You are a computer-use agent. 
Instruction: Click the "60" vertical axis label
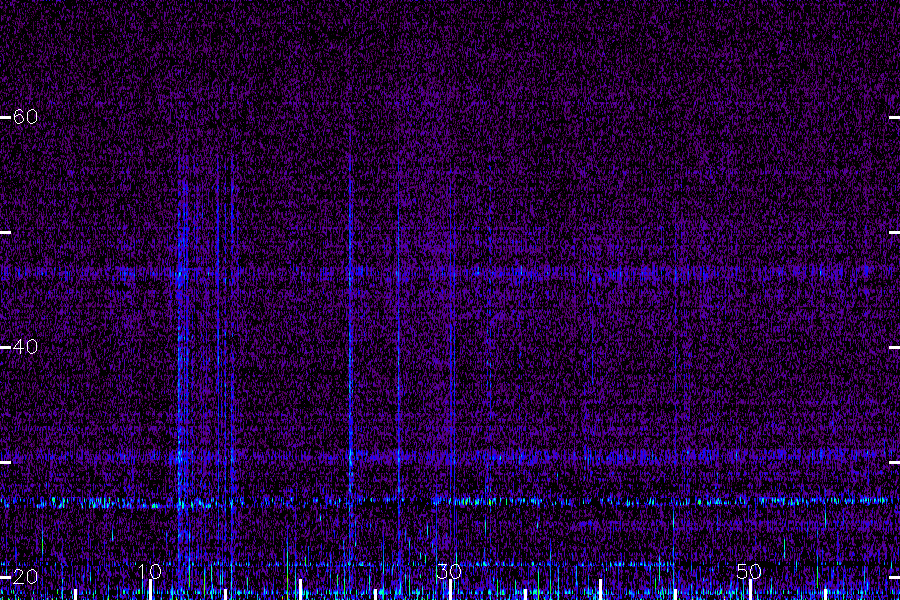[25, 117]
